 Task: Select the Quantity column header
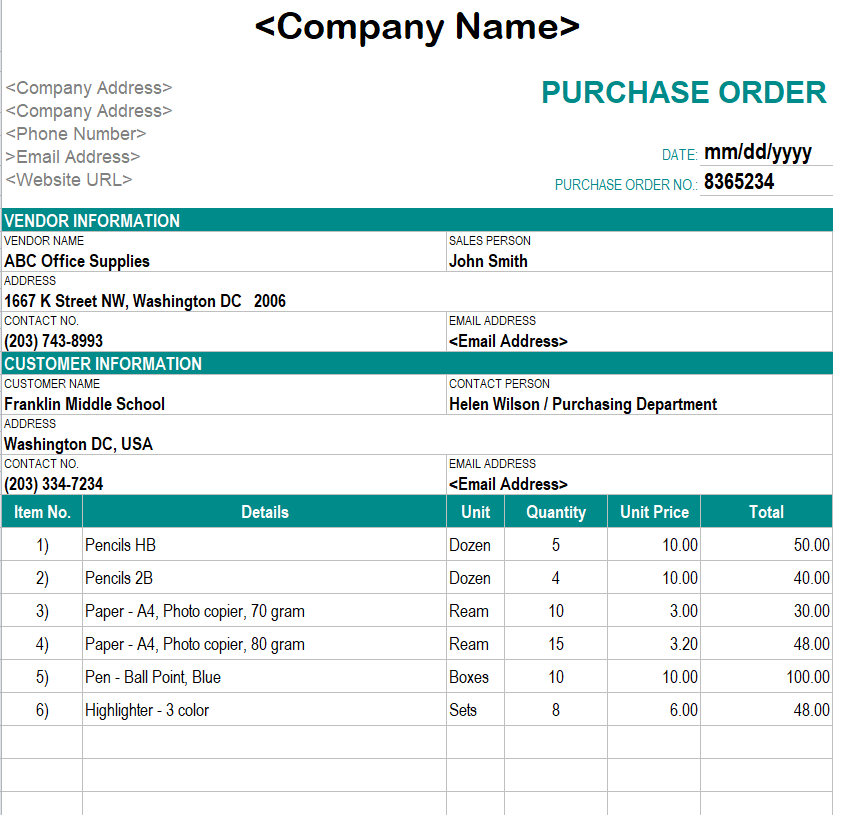[556, 512]
